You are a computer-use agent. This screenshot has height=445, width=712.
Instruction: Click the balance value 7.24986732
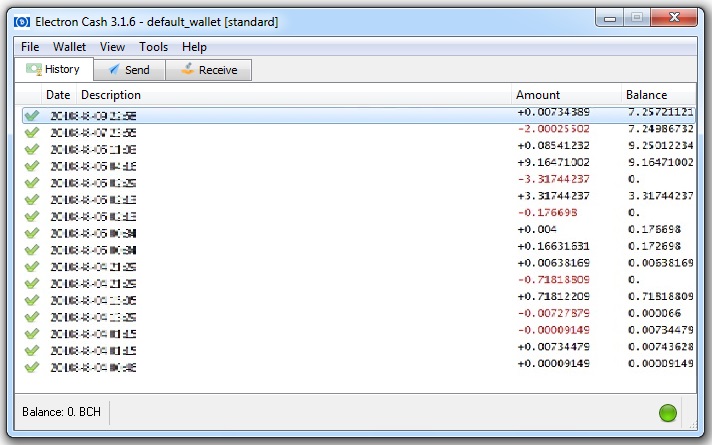point(661,129)
